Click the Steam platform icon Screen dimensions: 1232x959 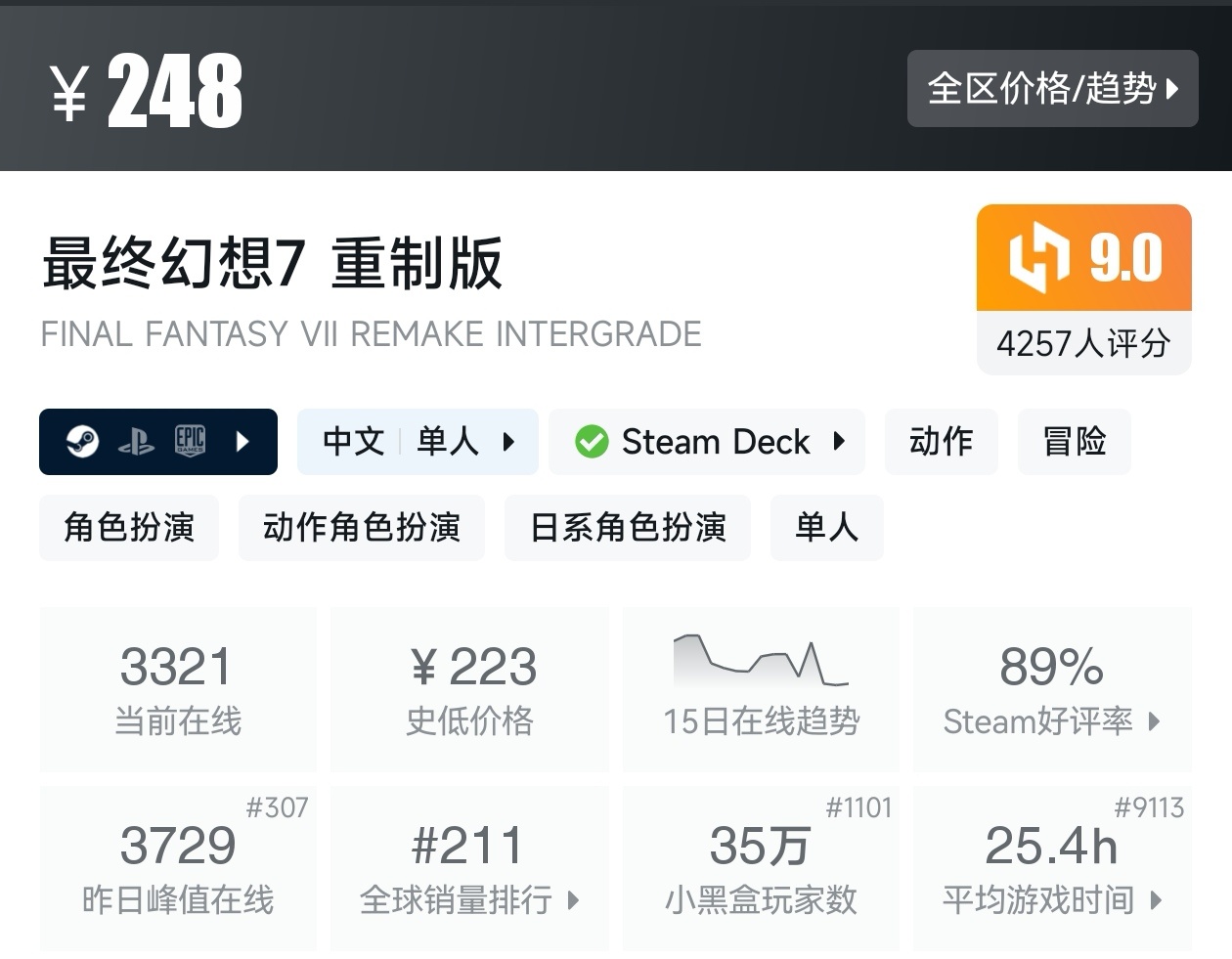click(82, 442)
